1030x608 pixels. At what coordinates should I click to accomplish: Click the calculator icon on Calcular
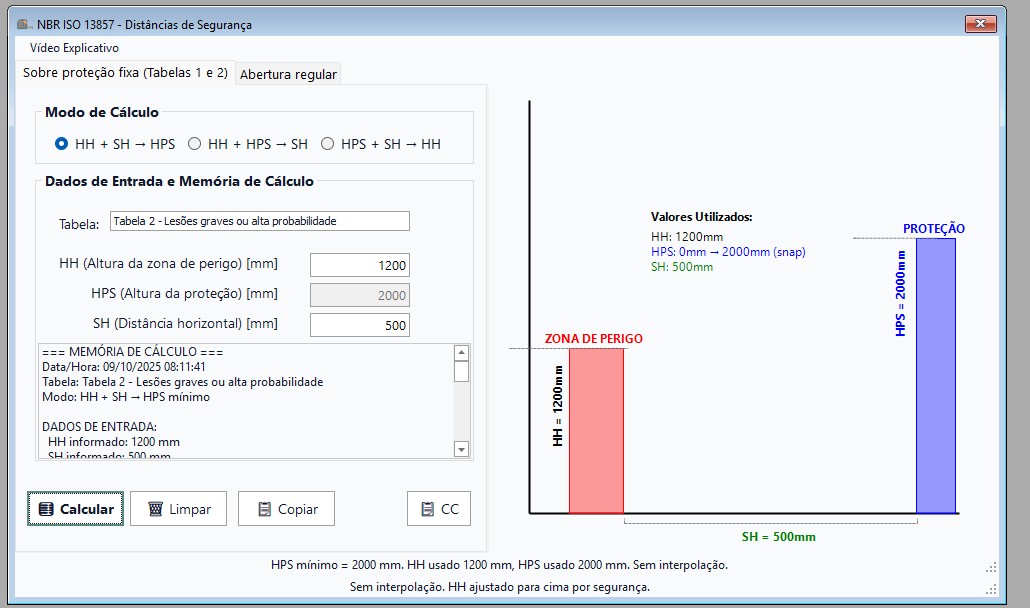(x=46, y=509)
